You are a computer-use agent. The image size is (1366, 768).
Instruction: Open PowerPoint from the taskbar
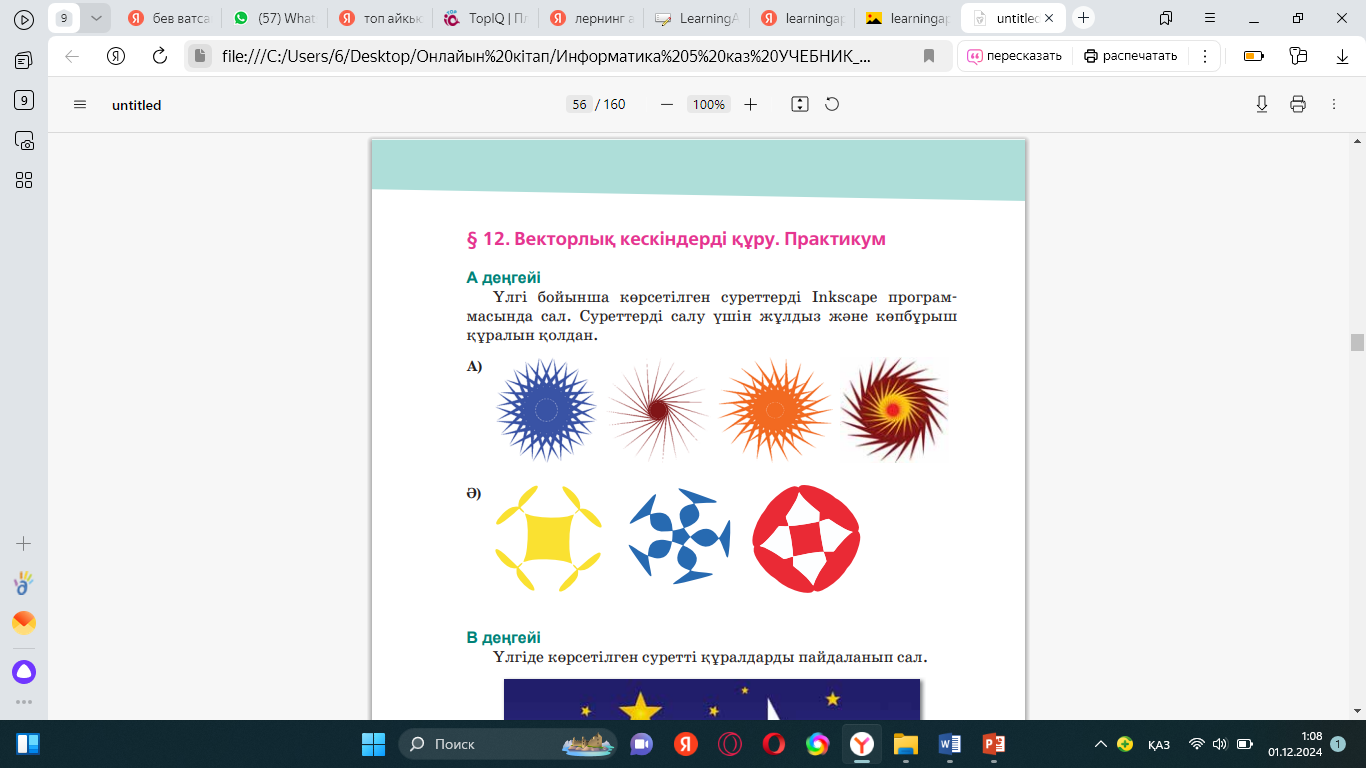(993, 744)
